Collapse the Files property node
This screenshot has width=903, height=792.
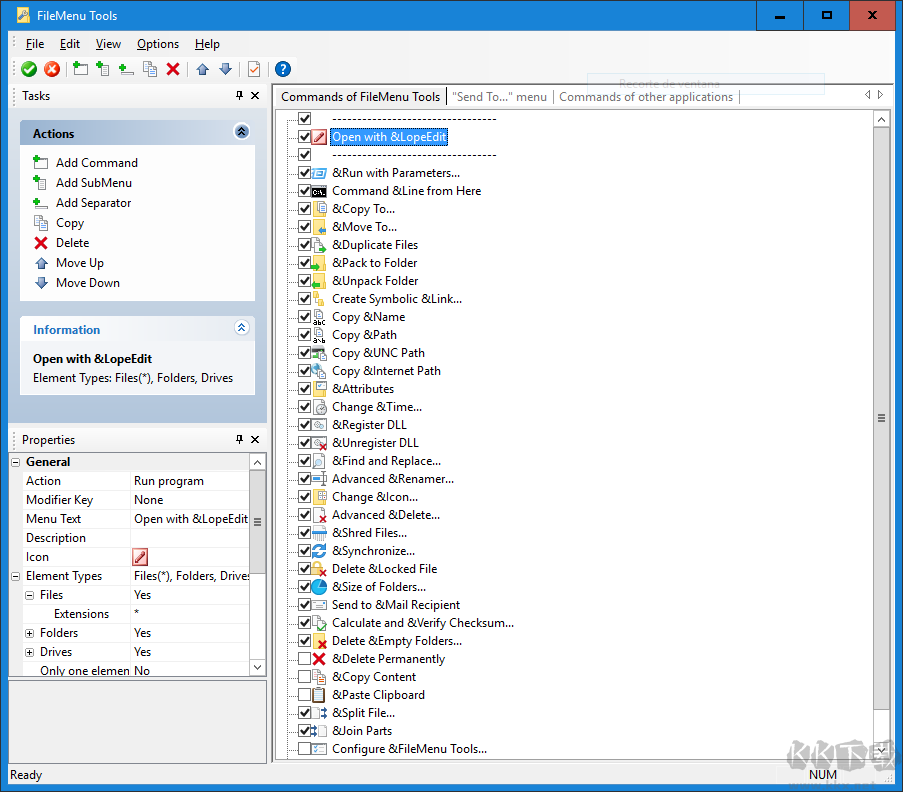29,595
